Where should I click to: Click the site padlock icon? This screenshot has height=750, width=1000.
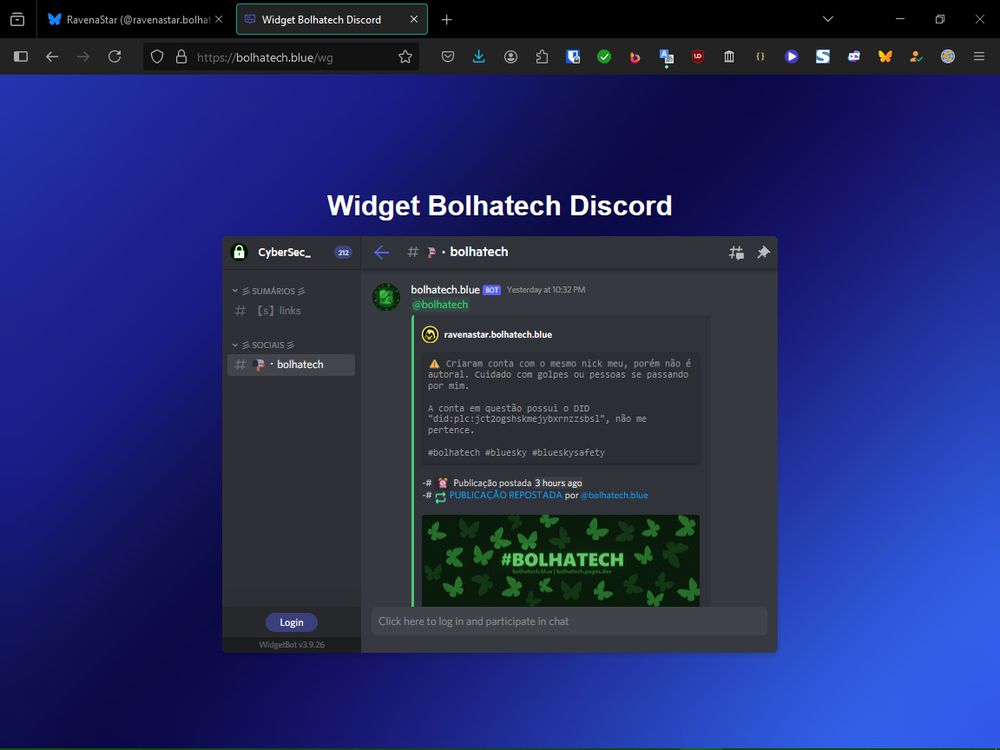(x=181, y=57)
